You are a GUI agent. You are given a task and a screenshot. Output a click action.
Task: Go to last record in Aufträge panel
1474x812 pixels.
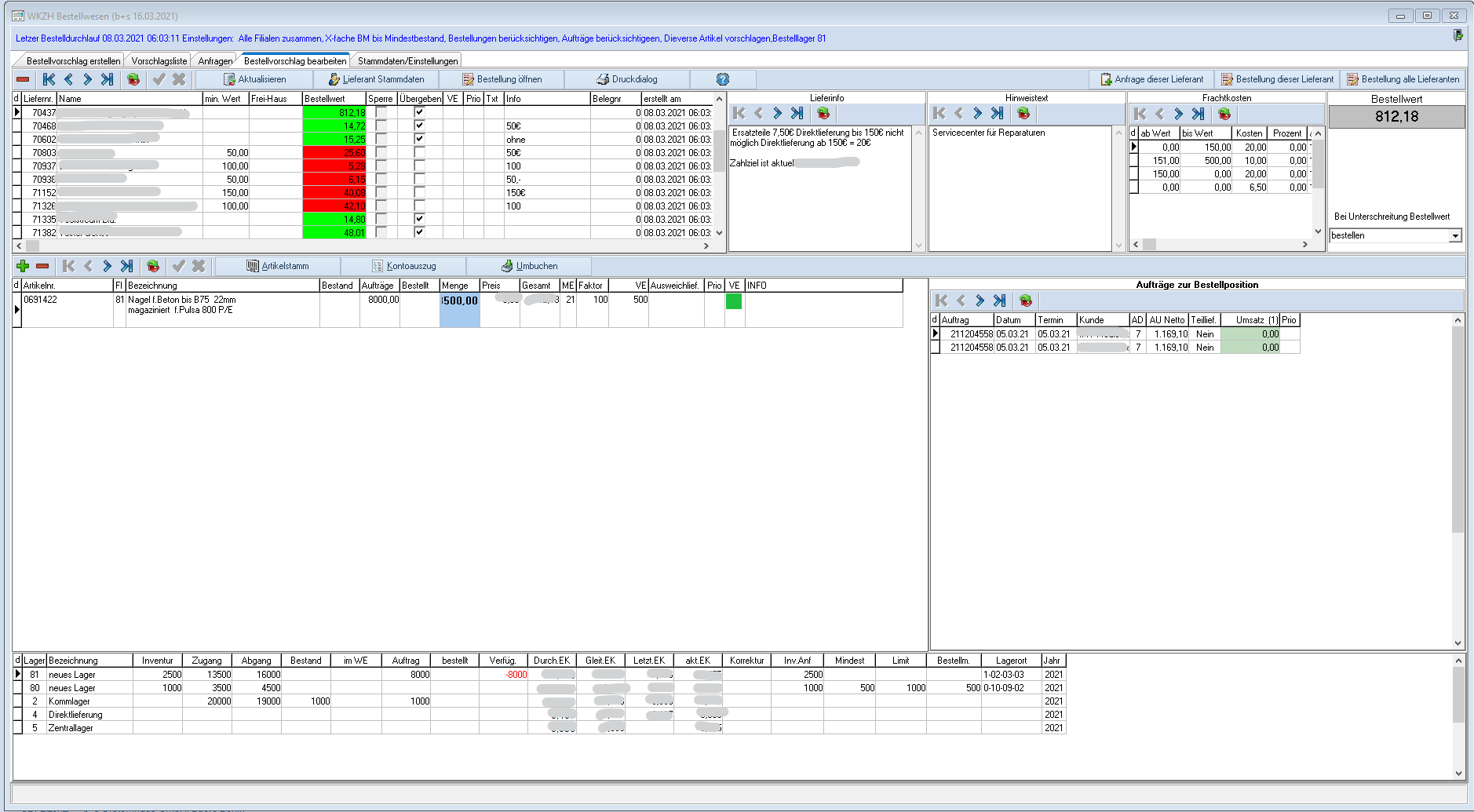999,300
